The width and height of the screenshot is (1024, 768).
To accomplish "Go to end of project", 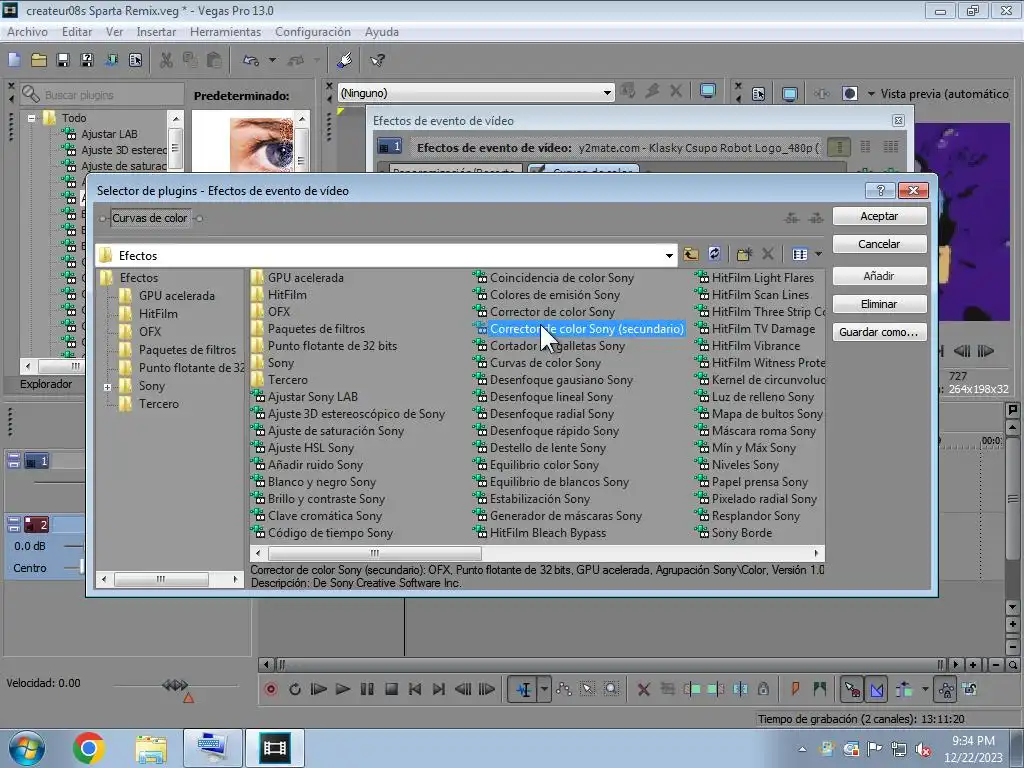I will click(439, 689).
